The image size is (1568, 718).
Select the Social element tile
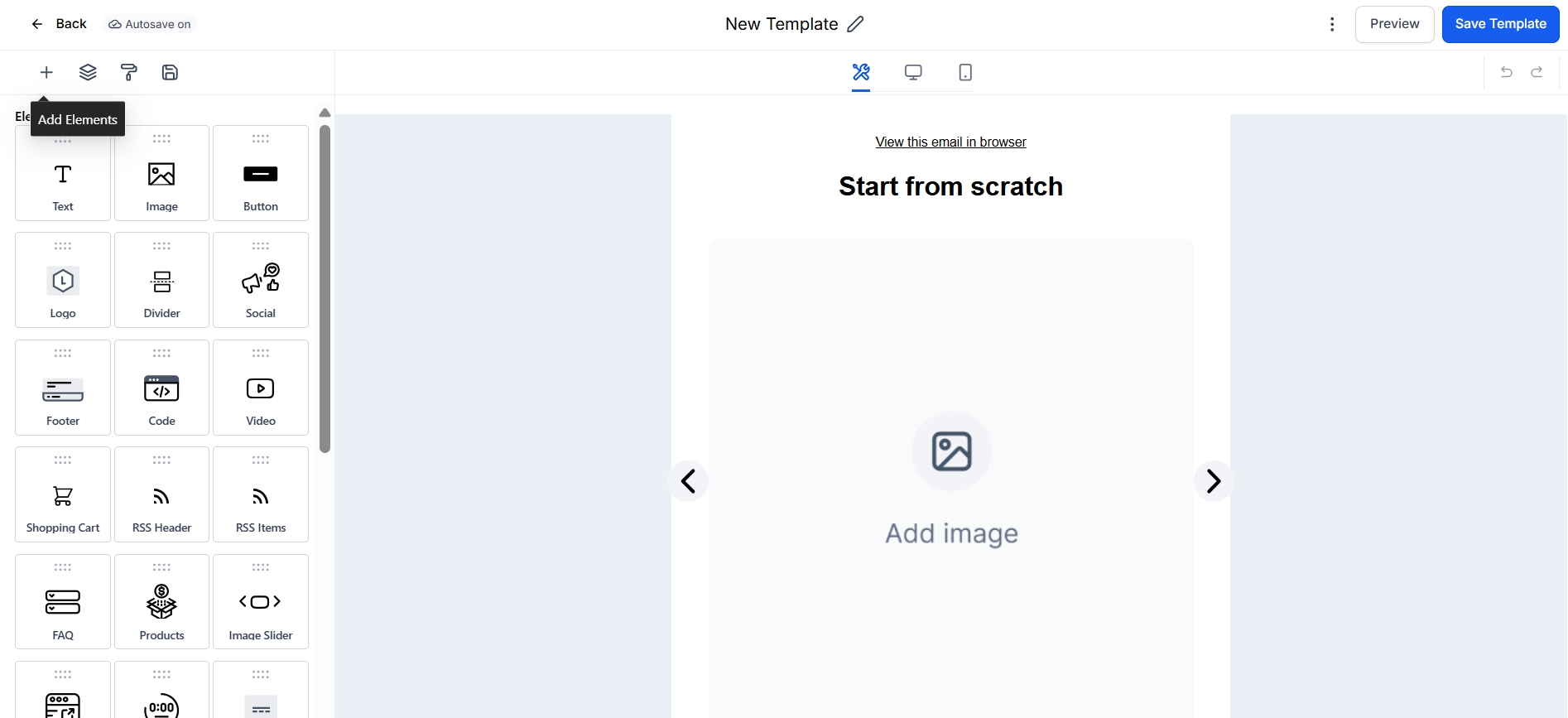click(261, 280)
